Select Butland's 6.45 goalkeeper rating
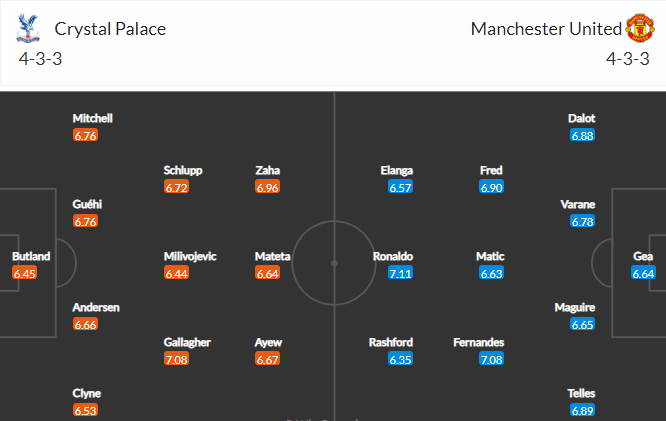The width and height of the screenshot is (666, 421). point(25,273)
